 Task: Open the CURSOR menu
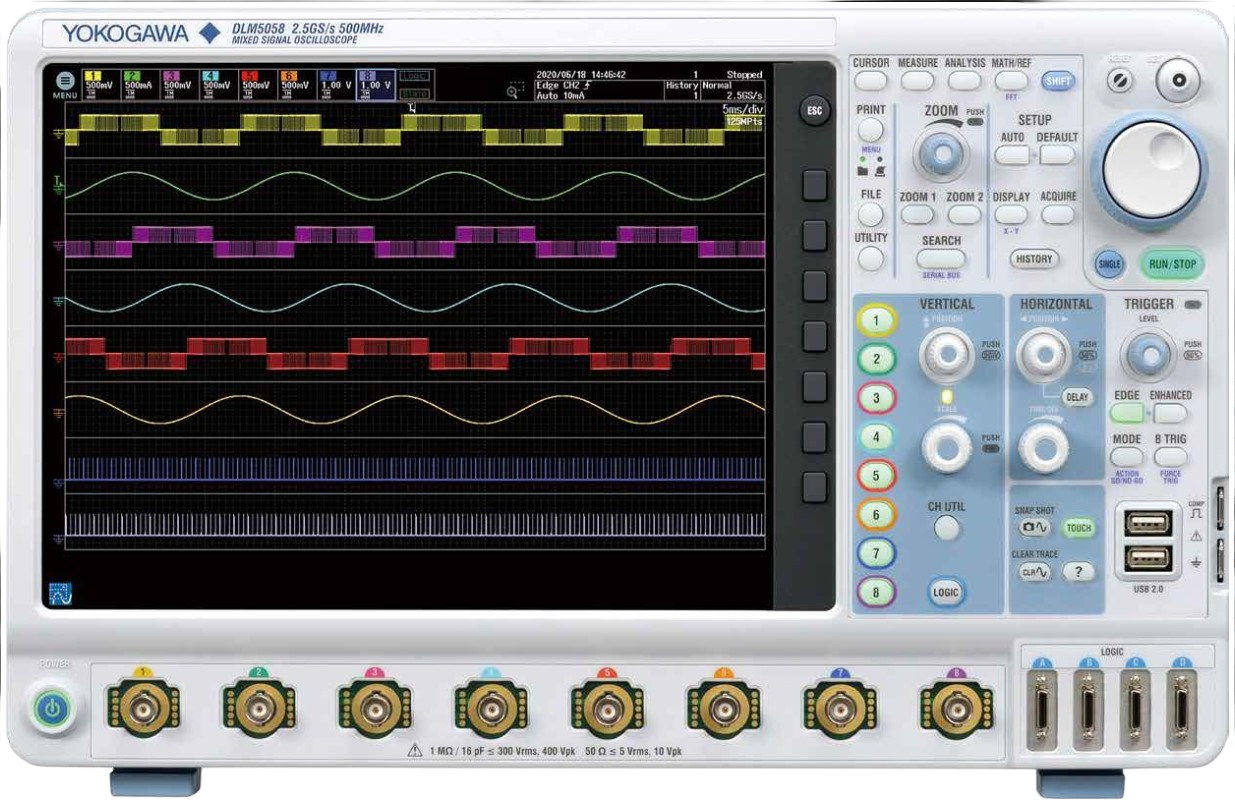pos(870,82)
